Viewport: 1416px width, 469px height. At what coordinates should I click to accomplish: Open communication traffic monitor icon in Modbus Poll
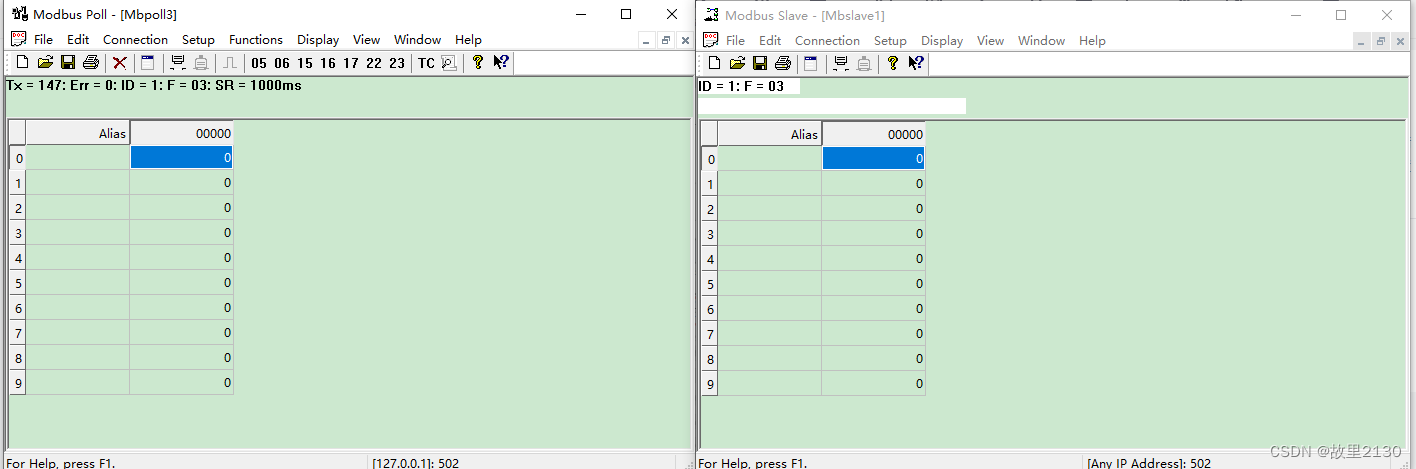pyautogui.click(x=449, y=63)
